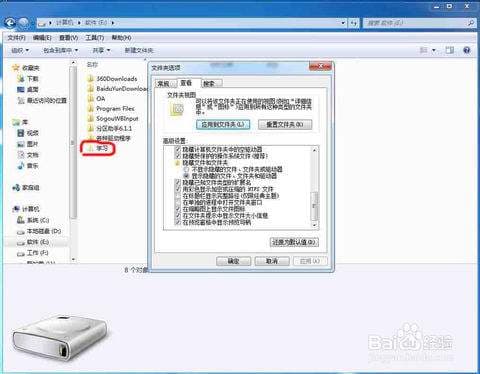This screenshot has width=480, height=374.
Task: Toggle 隐藏计算机文件夹中的空驱动器 checkbox
Action: [178, 149]
